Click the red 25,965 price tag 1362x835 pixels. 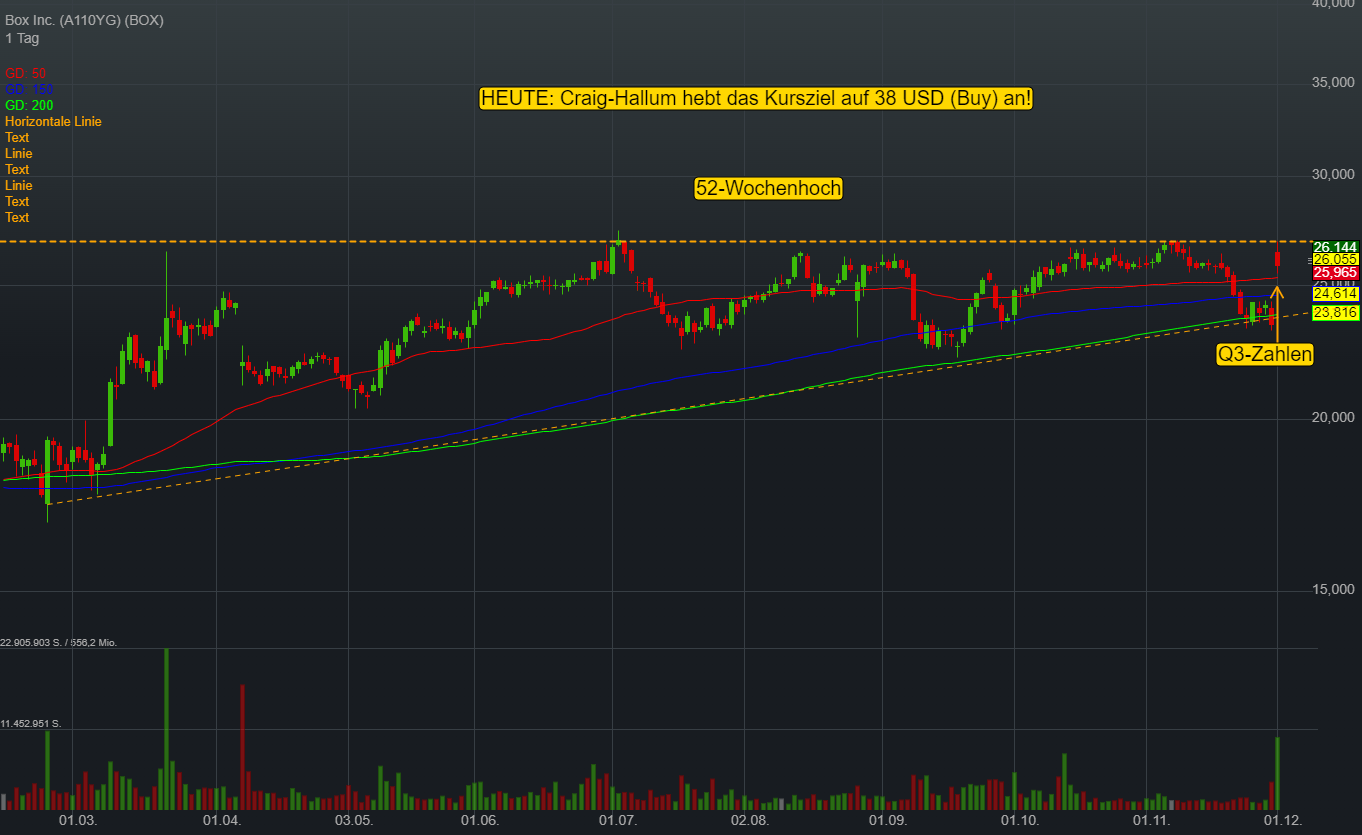(x=1335, y=272)
